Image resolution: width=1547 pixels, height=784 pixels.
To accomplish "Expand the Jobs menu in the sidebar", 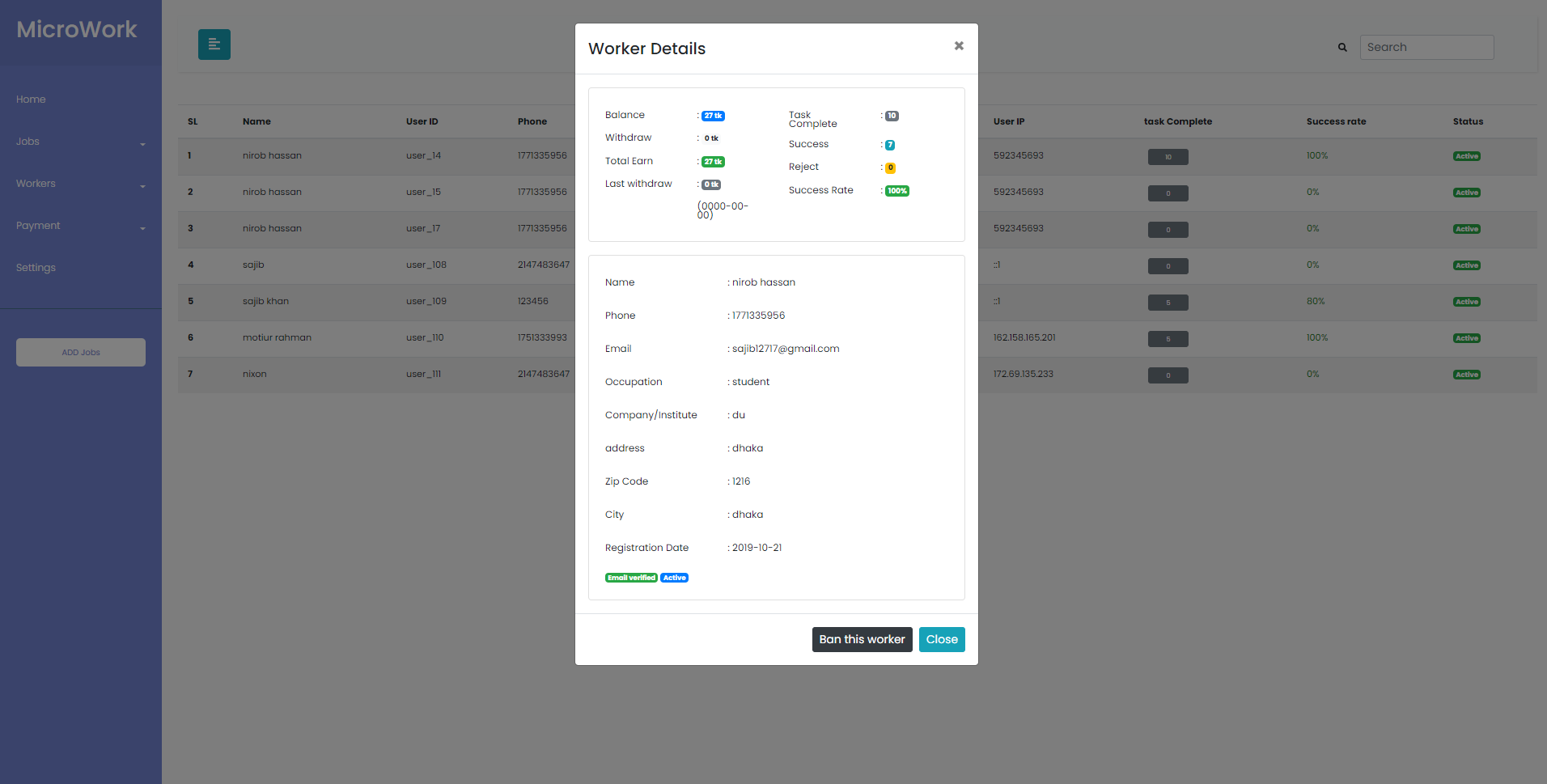I will [x=81, y=142].
